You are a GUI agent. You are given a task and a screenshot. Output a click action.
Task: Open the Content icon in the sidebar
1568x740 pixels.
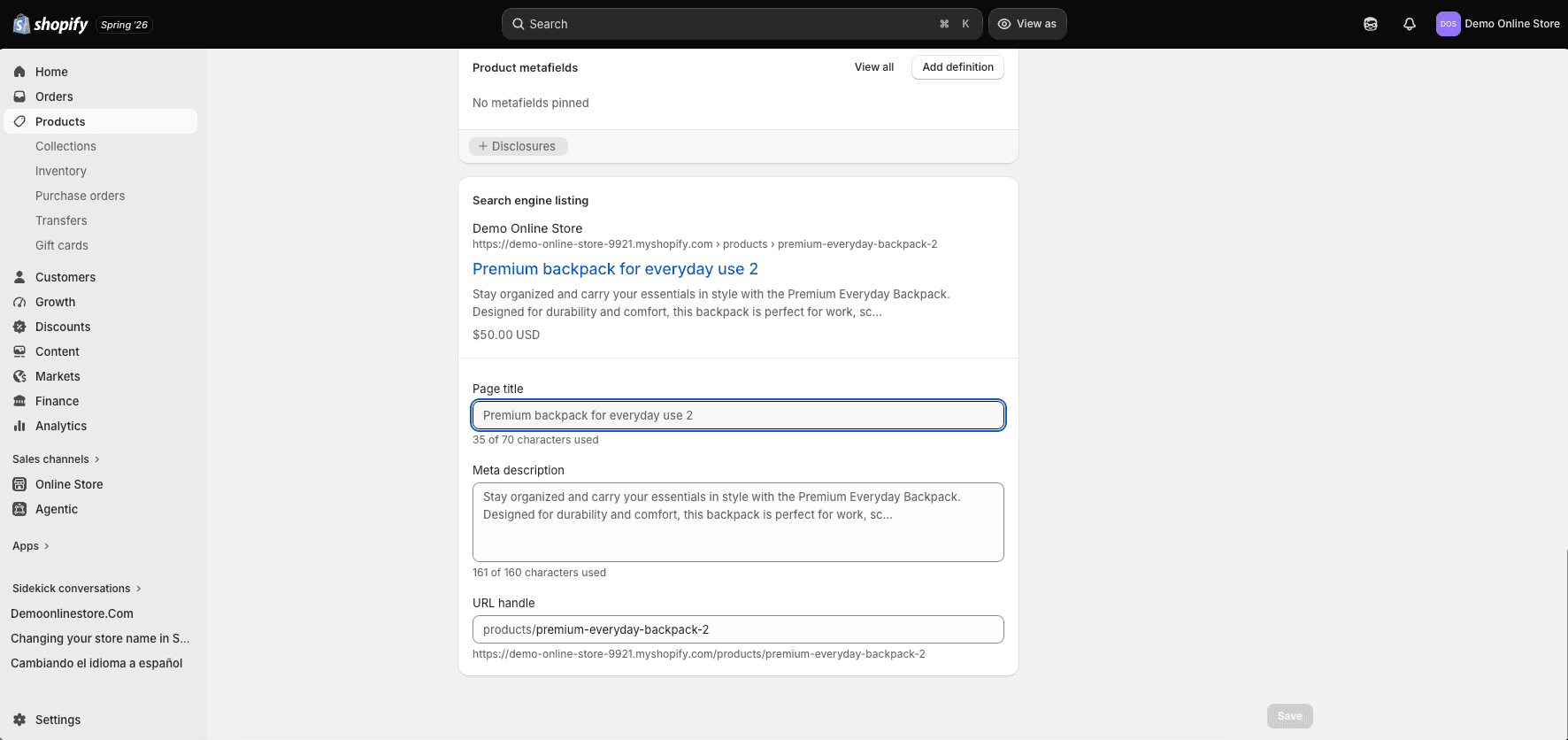19,351
